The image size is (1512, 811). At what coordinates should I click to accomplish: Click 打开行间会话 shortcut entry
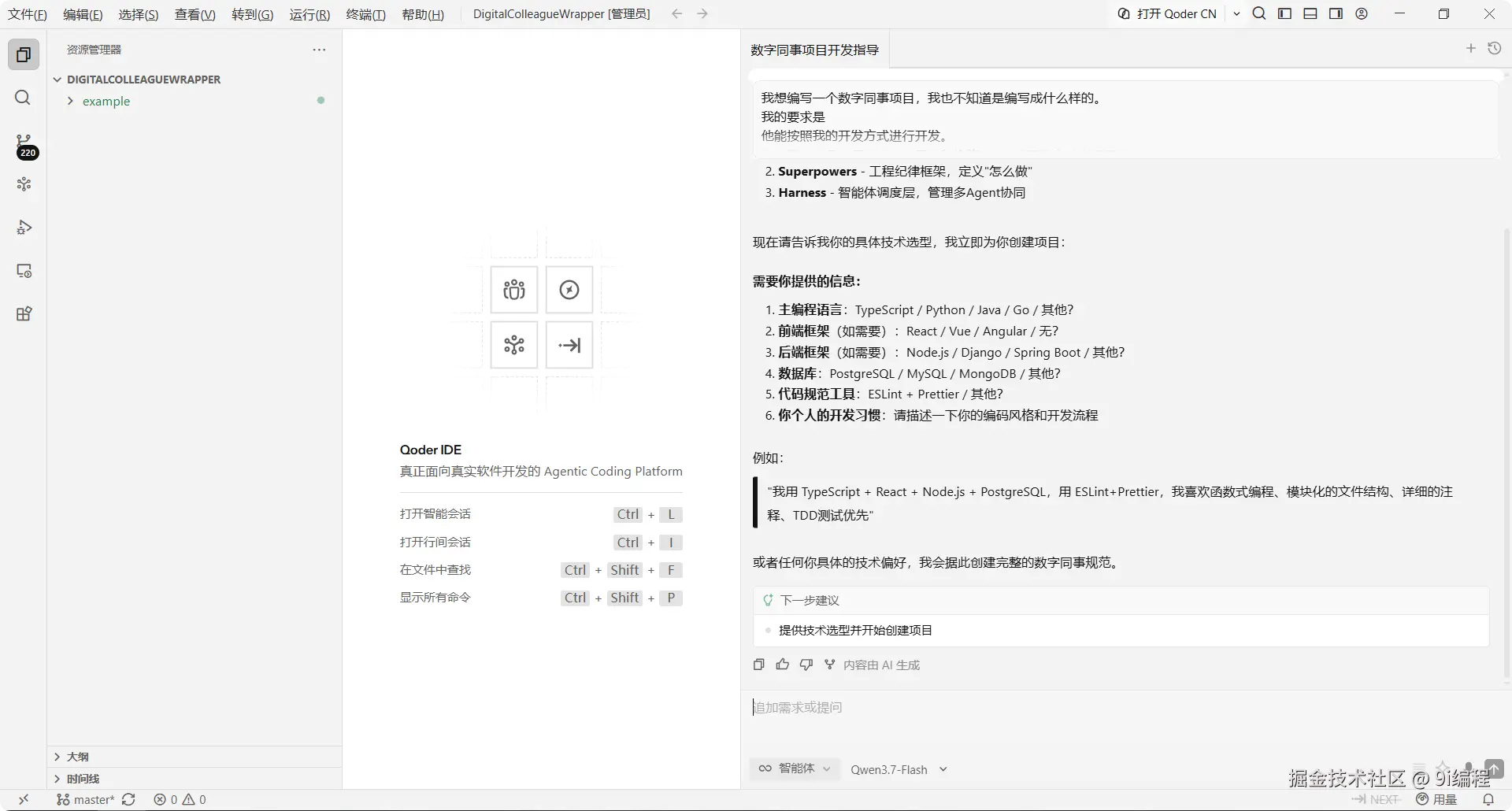tap(435, 542)
